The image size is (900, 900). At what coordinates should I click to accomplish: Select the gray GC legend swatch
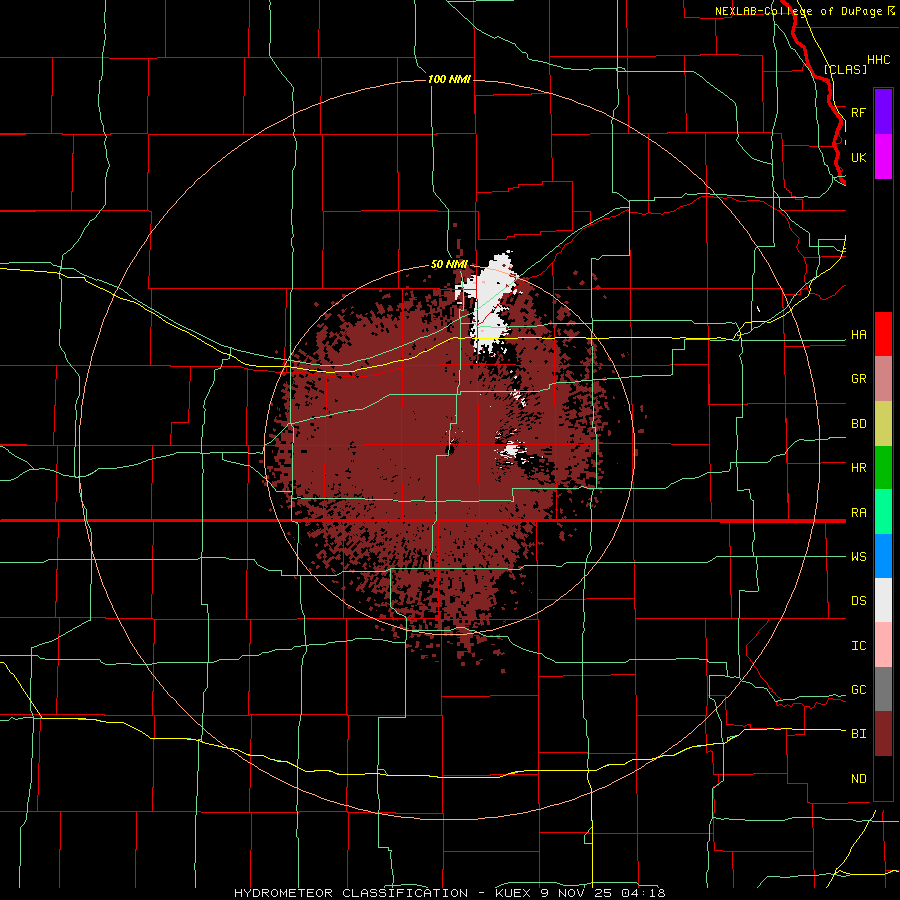coord(883,689)
